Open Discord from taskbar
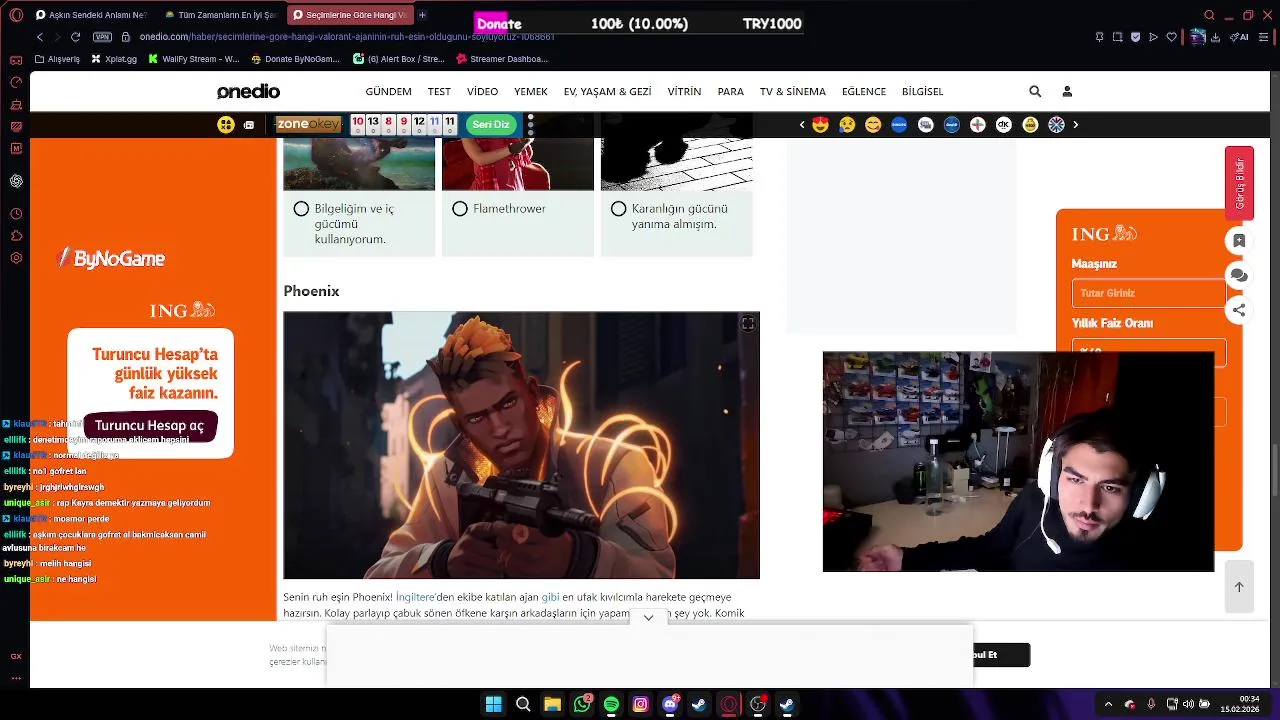 pyautogui.click(x=670, y=705)
